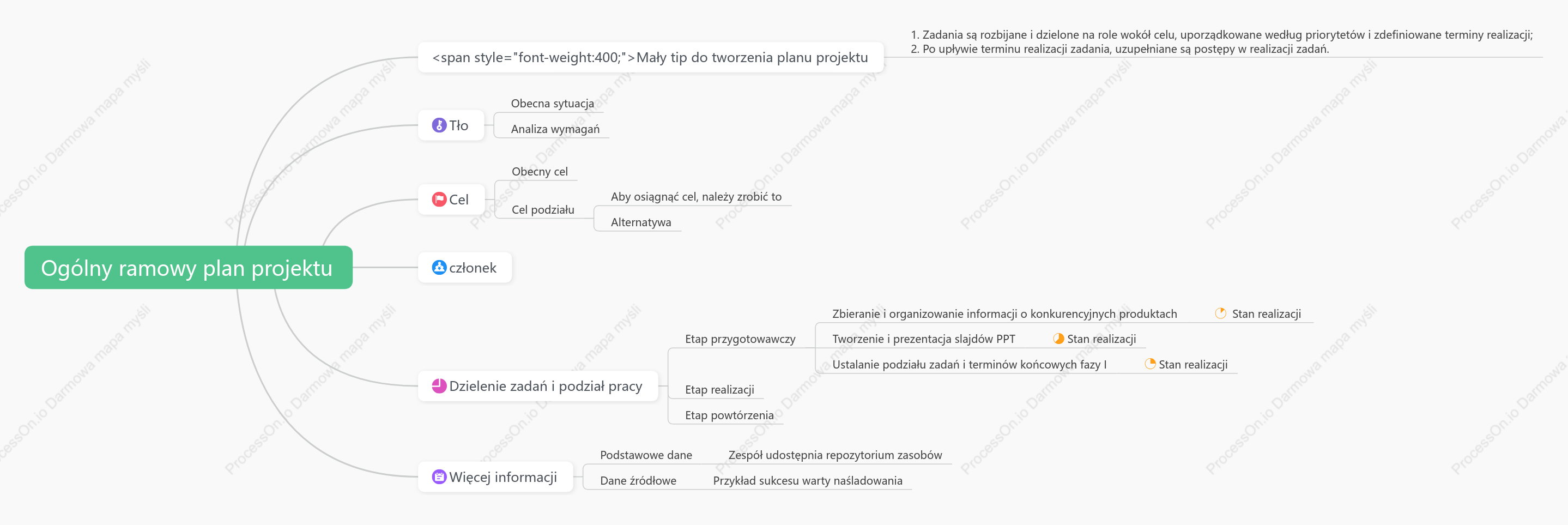Click the purple calendar icon on Więcej informacji
1568x525 pixels.
pos(439,477)
